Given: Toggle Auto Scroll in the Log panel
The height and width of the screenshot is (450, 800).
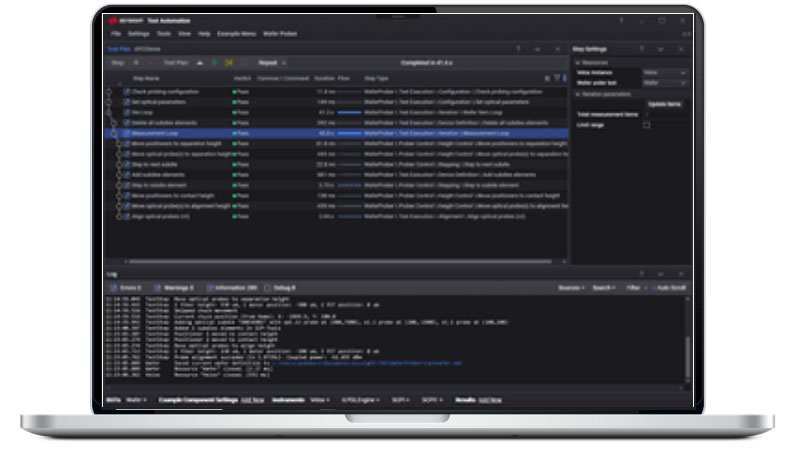Looking at the screenshot, I should 669,288.
